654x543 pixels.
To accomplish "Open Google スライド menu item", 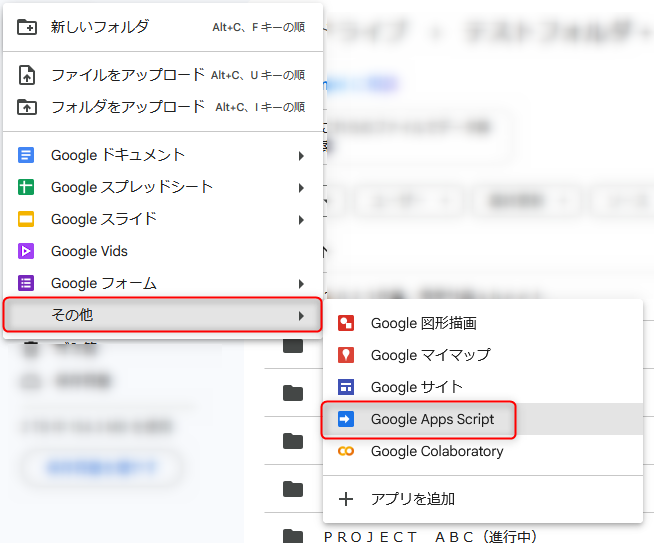I will 163,219.
